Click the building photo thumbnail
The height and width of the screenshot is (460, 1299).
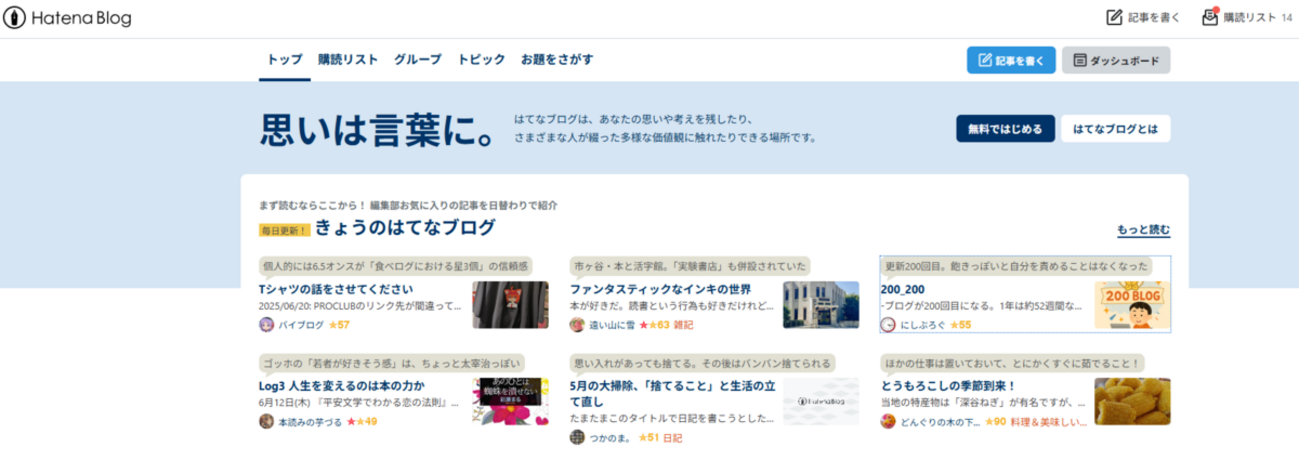[x=820, y=304]
